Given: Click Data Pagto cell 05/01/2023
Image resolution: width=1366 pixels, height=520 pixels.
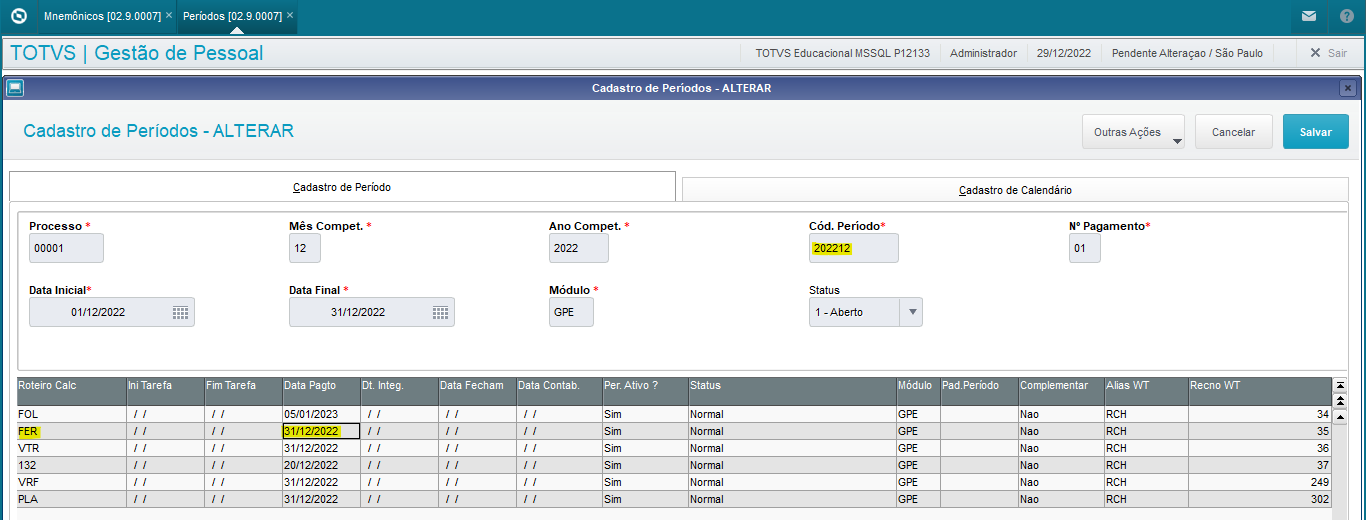Looking at the screenshot, I should click(x=321, y=414).
